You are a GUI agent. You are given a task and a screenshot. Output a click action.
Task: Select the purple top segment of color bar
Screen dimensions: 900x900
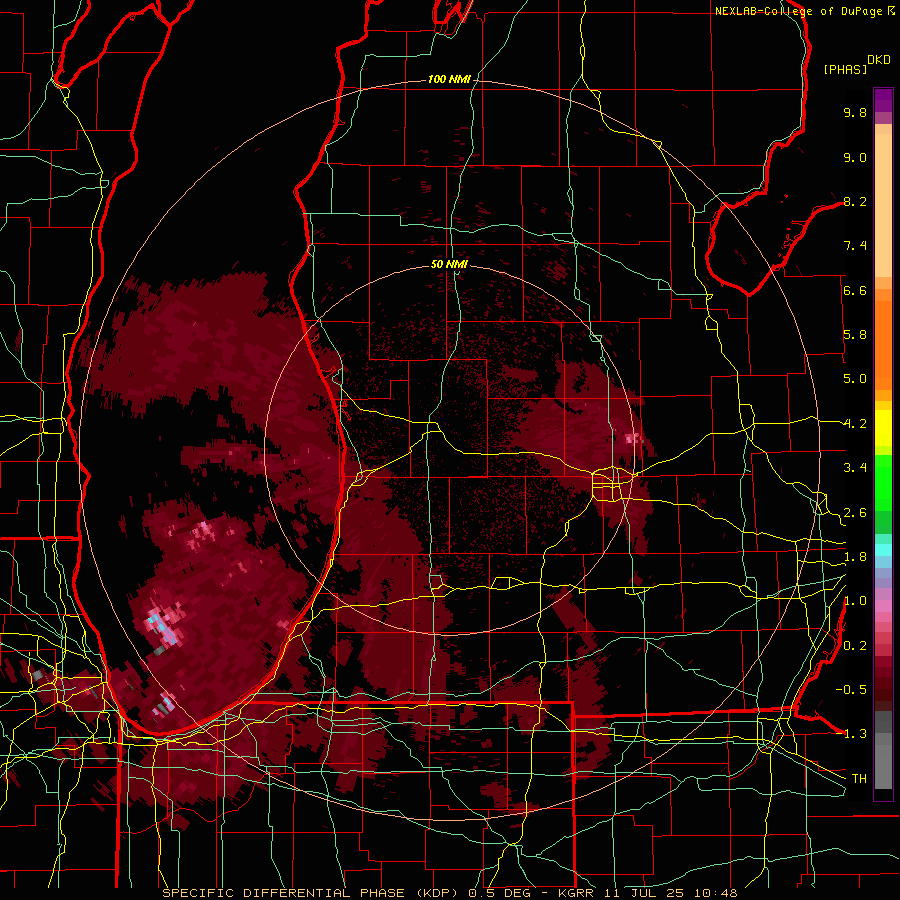883,100
